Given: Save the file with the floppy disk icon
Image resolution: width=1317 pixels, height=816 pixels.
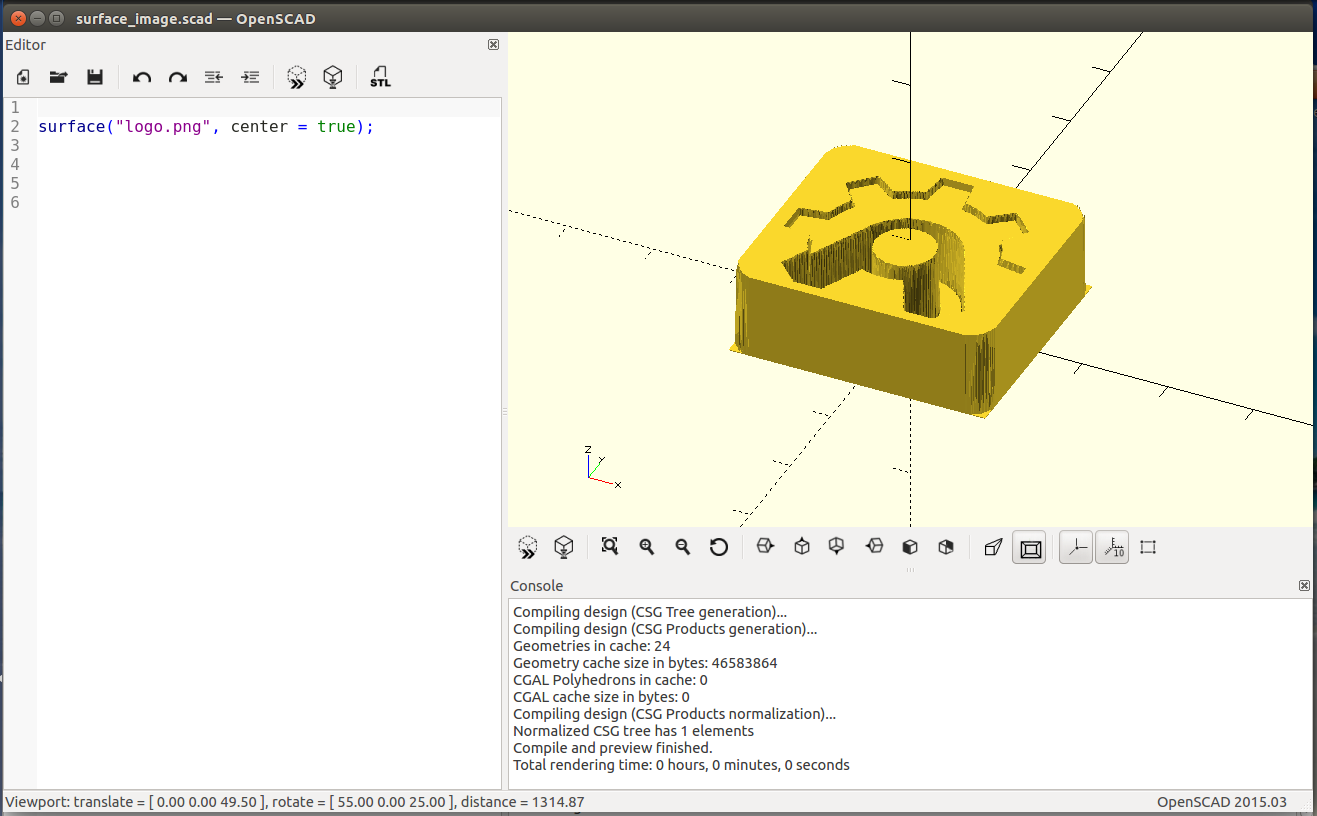Looking at the screenshot, I should coord(95,77).
